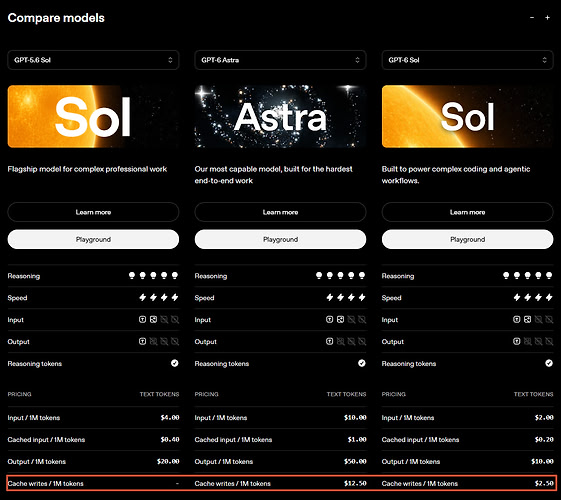Image resolution: width=561 pixels, height=500 pixels.
Task: Click the $10.00 input price for Astra
Action: (355, 417)
